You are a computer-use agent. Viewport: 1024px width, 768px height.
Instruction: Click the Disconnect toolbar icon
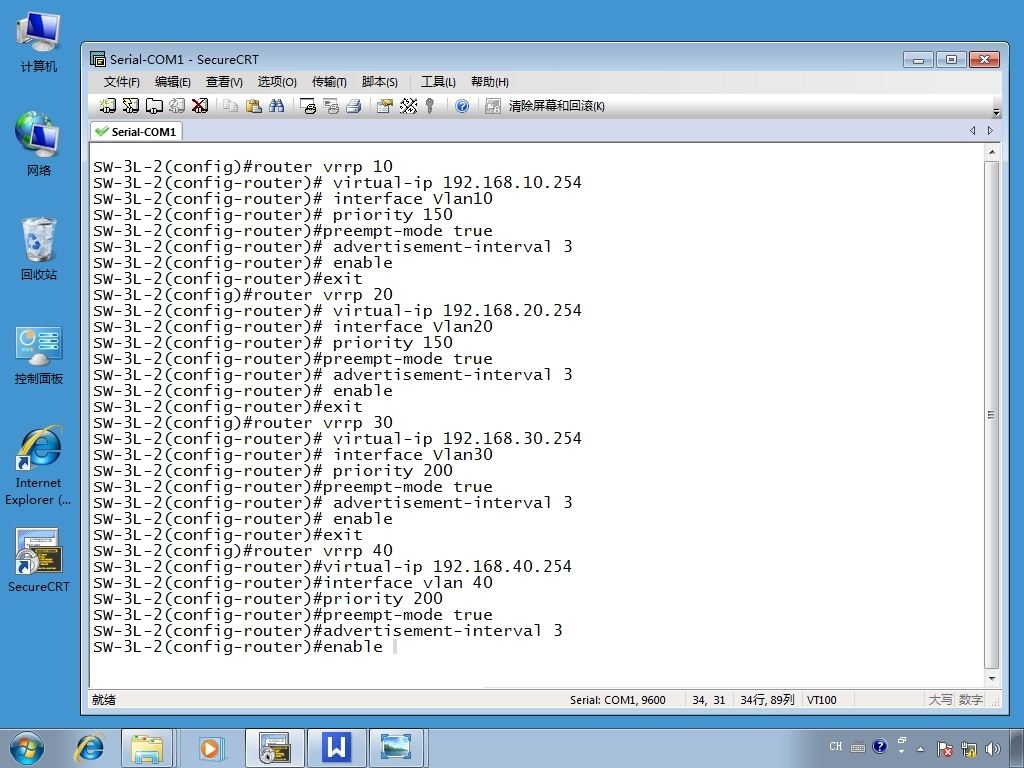pyautogui.click(x=200, y=106)
